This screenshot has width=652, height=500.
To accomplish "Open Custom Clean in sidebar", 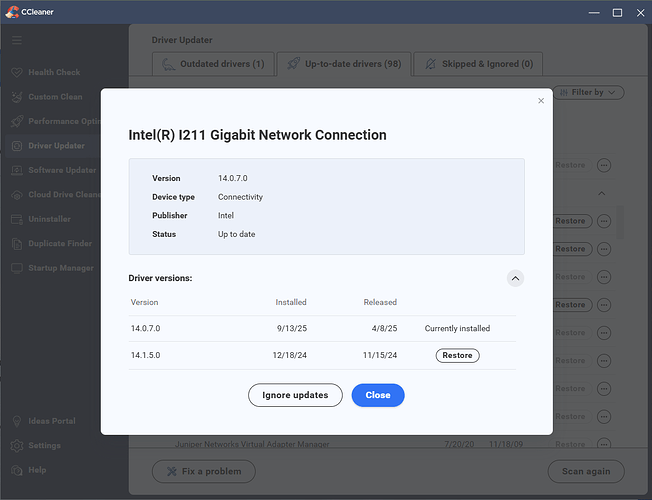I will pos(54,97).
